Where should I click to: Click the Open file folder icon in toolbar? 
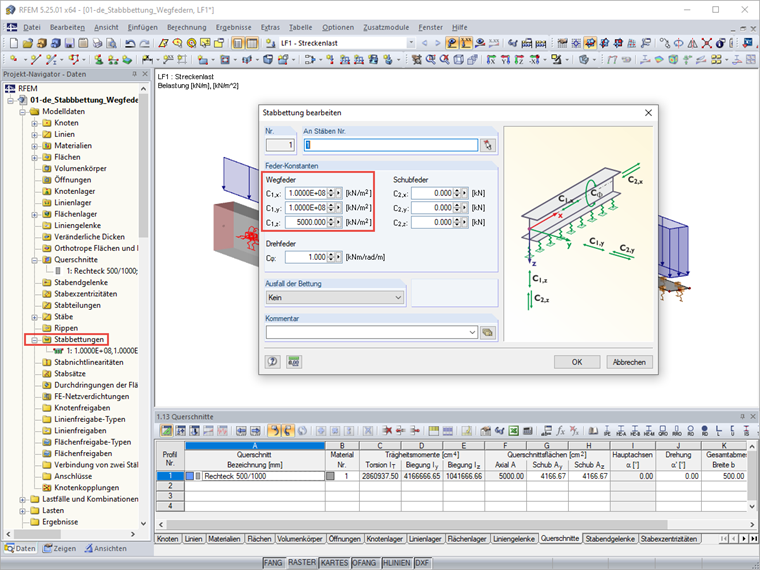(27, 44)
